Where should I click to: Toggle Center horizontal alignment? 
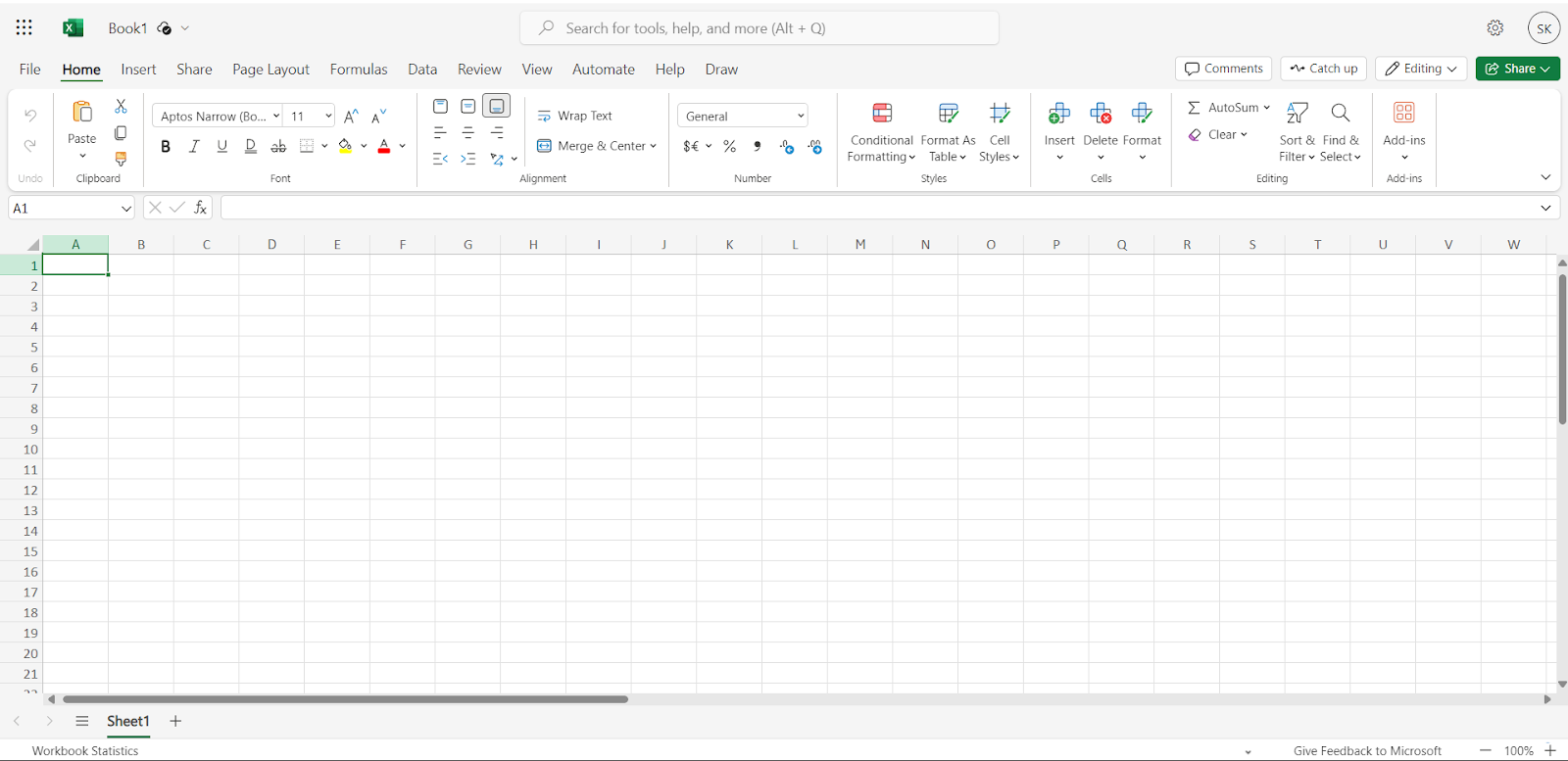pos(468,132)
